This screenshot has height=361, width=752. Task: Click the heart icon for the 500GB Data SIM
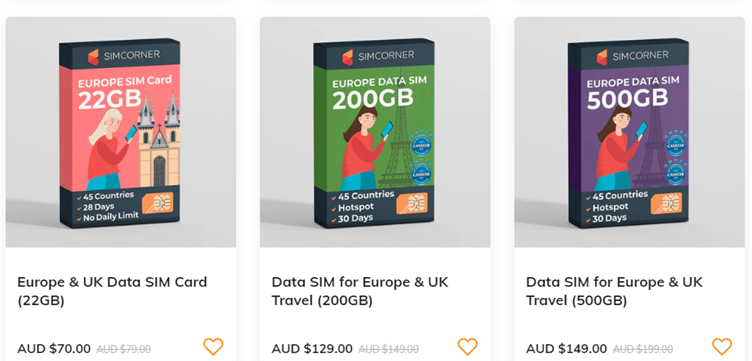pyautogui.click(x=722, y=346)
